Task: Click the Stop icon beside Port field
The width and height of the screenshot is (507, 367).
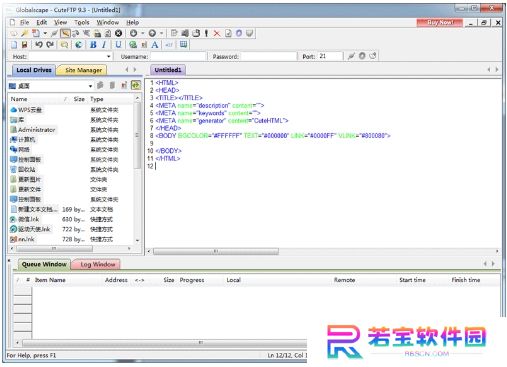Action: (362, 56)
